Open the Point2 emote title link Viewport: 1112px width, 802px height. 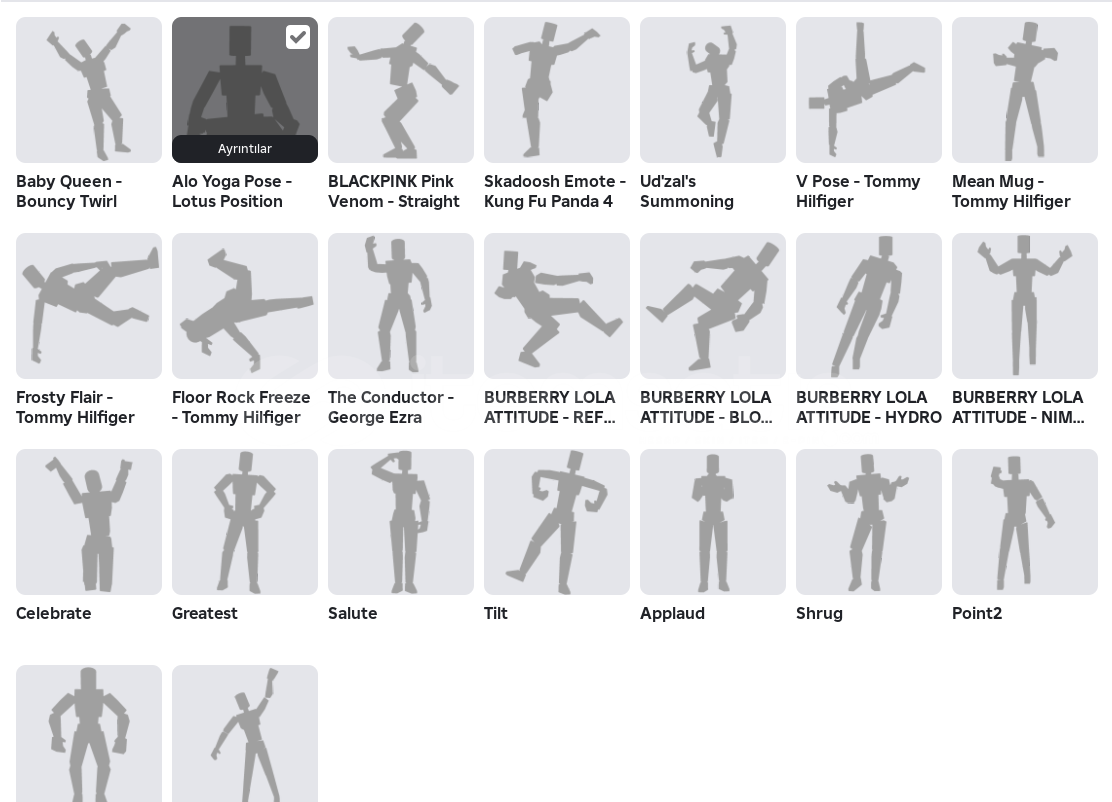pos(977,613)
